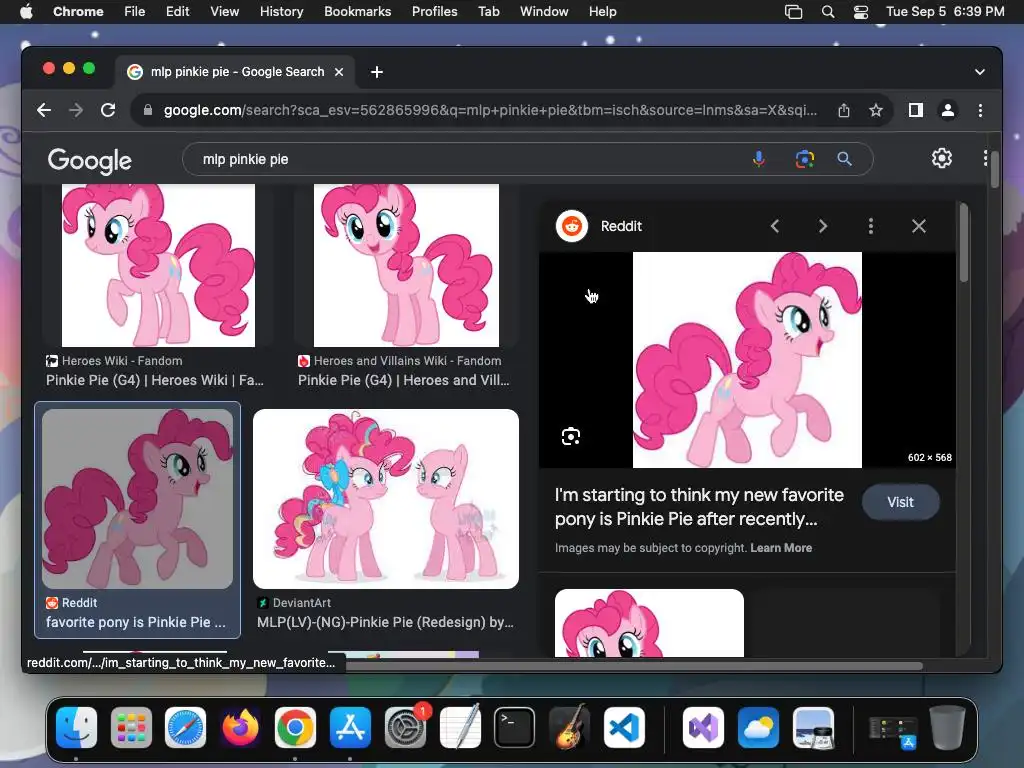Click the lock site-info icon
This screenshot has width=1024, height=768.
click(x=148, y=110)
